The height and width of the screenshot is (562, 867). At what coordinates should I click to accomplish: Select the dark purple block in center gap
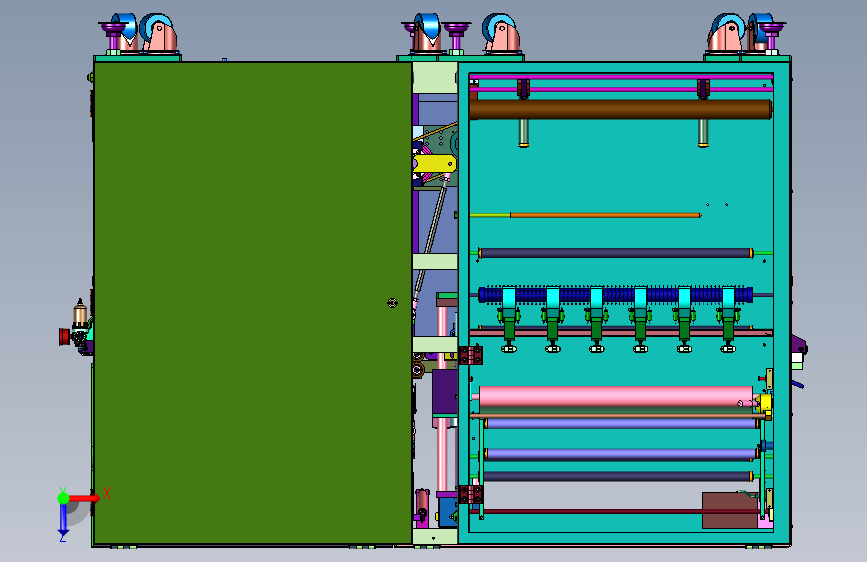[445, 392]
